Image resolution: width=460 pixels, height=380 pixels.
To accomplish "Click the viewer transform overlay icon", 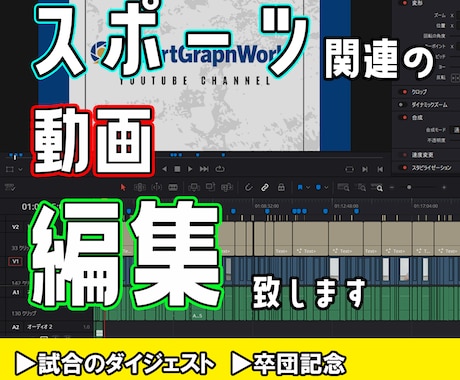I will (x=10, y=169).
